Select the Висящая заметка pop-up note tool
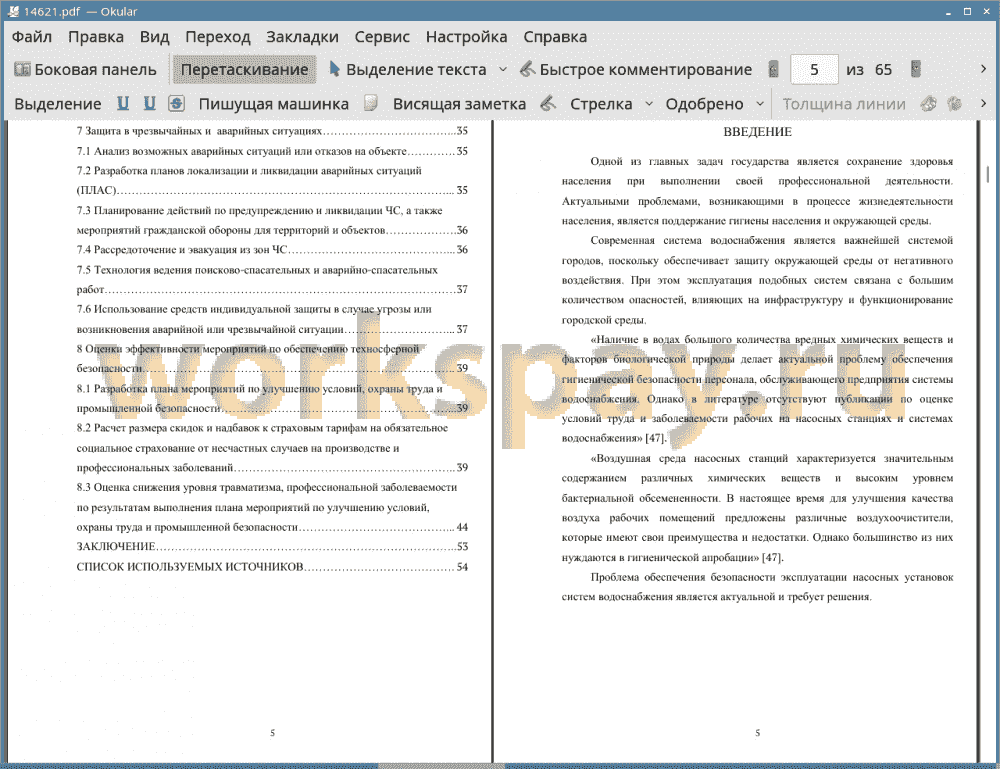Screen dimensions: 1000x769 pyautogui.click(x=459, y=104)
